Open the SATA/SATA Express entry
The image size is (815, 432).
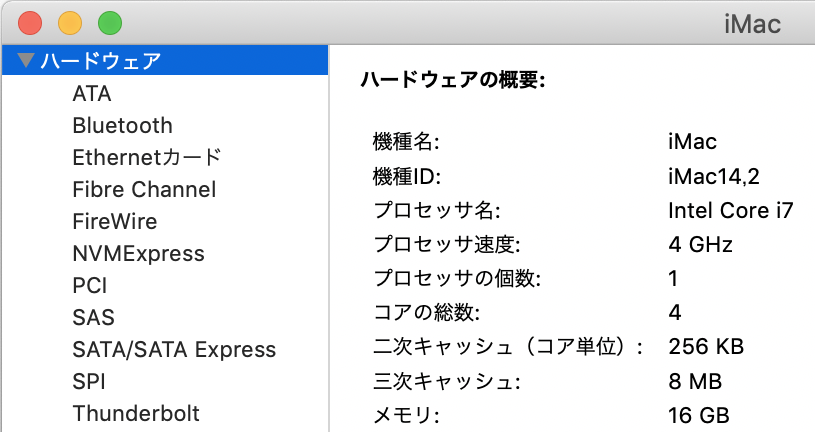(174, 349)
